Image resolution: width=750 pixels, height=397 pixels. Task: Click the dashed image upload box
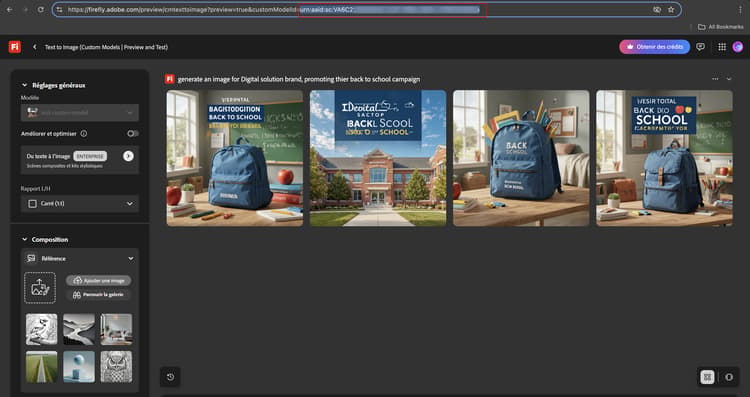40,288
